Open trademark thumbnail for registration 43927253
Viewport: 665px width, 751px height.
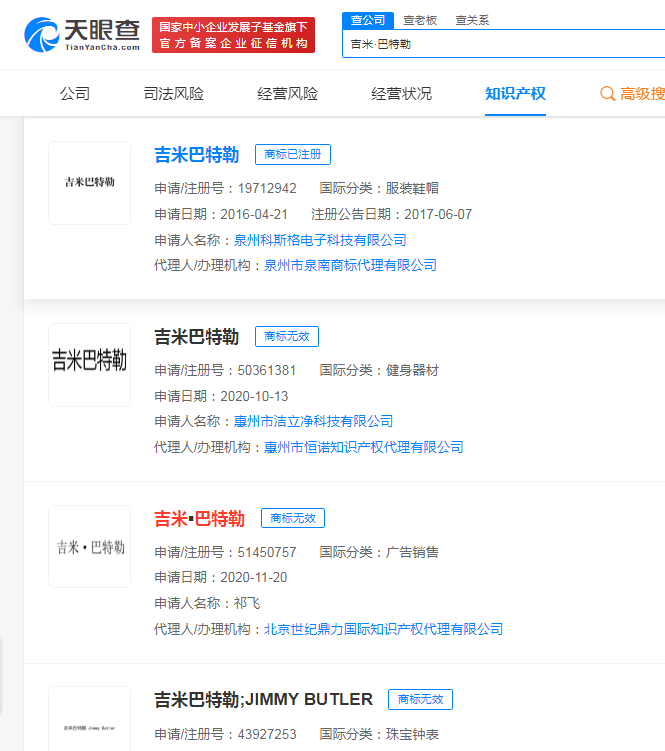click(90, 719)
